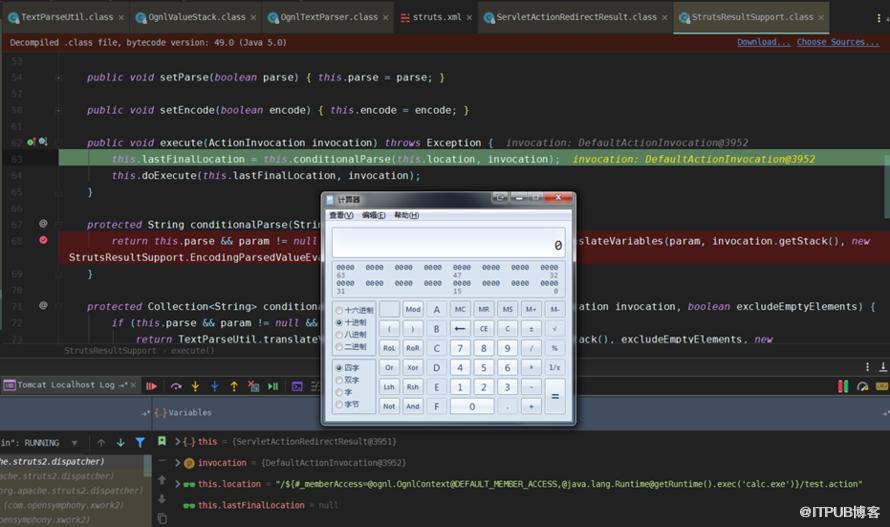The height and width of the screenshot is (527, 890).
Task: Open the RUNNING thread dropdown
Action: tap(74, 442)
